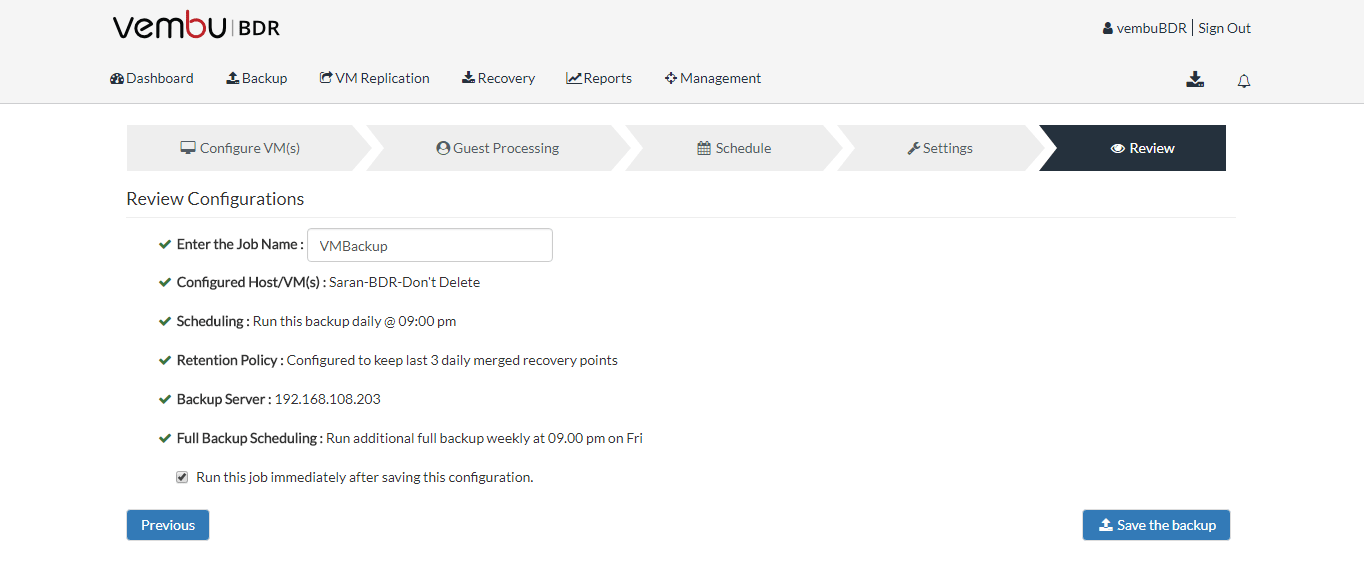The image size is (1364, 571).
Task: Click the calendar icon on Schedule step
Action: coord(704,148)
